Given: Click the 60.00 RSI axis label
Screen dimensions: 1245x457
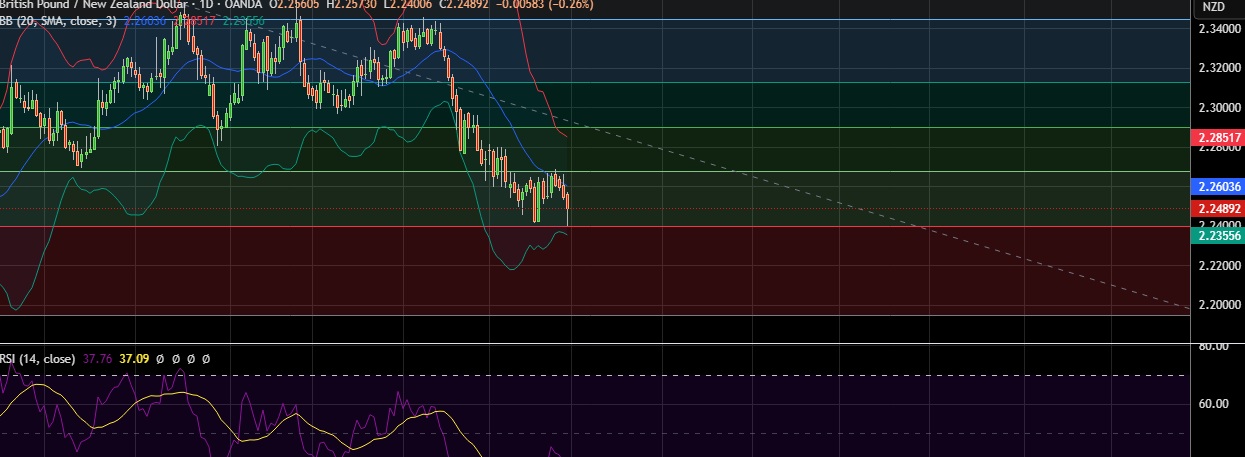Looking at the screenshot, I should point(1213,403).
